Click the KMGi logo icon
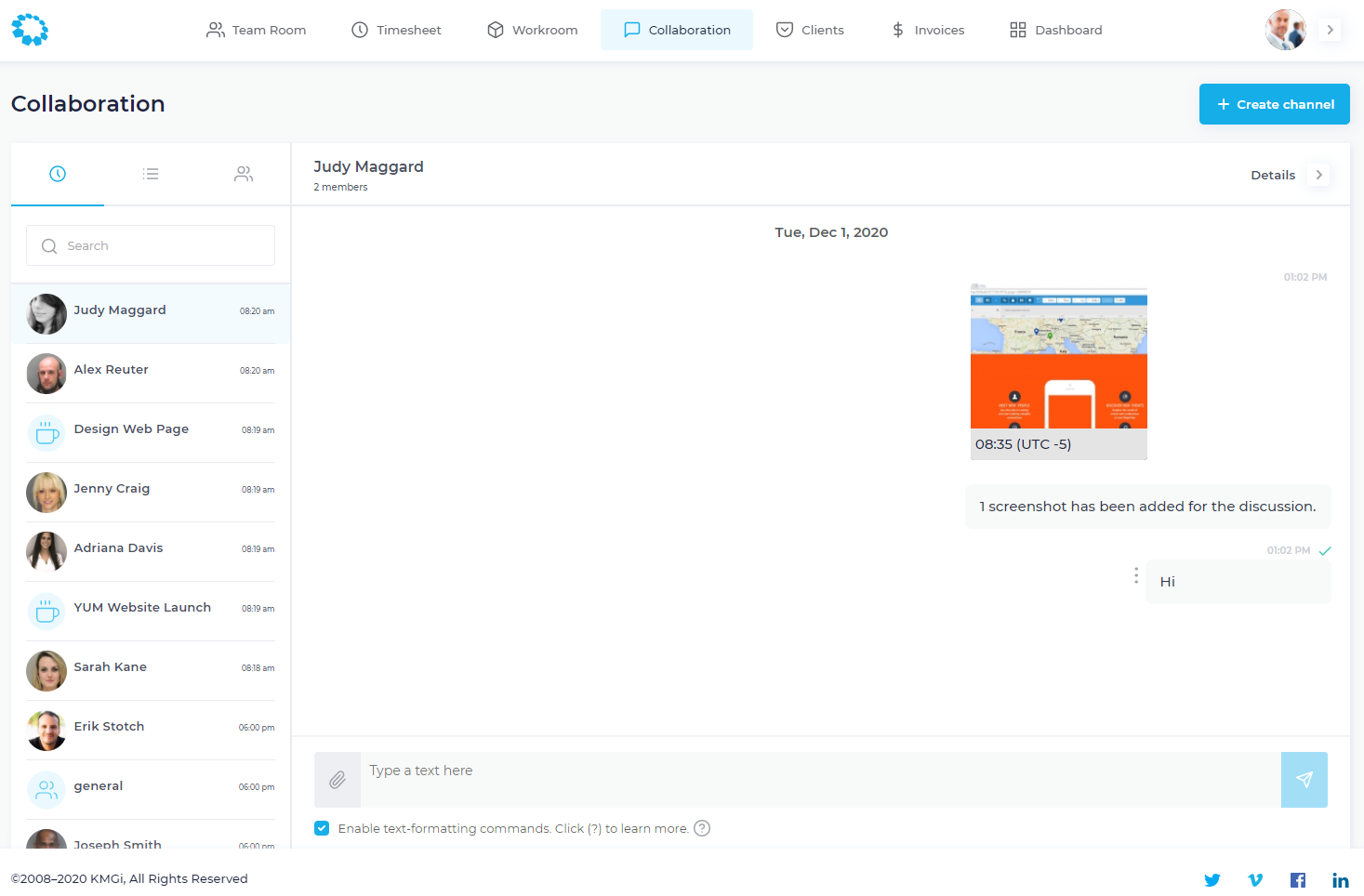The image size is (1364, 896). point(30,30)
